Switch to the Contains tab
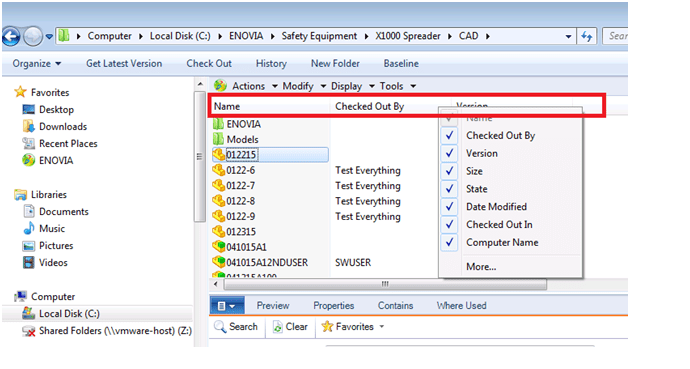 pyautogui.click(x=395, y=306)
